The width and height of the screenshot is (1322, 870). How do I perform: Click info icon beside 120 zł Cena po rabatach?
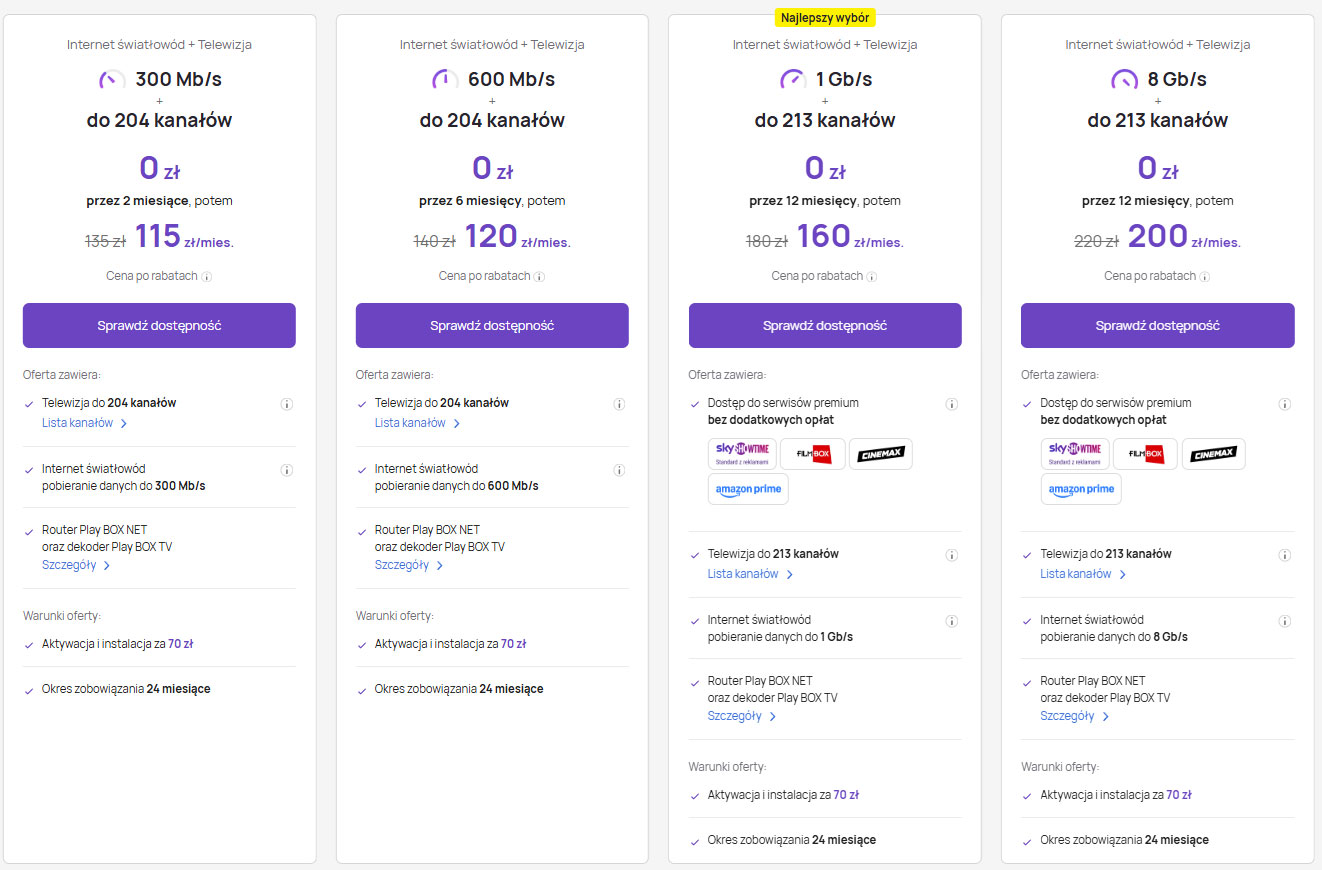[x=539, y=277]
